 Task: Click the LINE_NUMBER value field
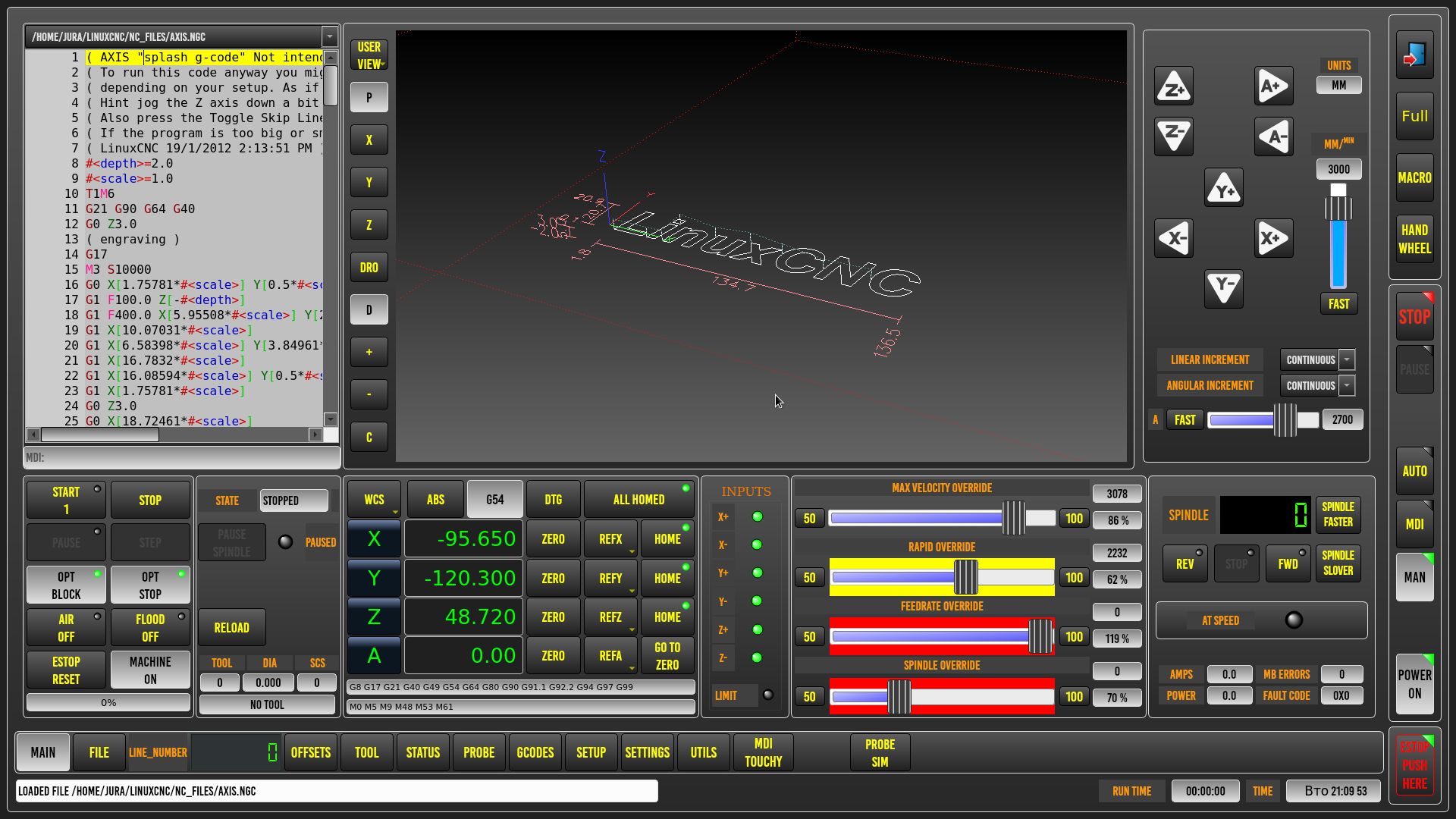[236, 752]
